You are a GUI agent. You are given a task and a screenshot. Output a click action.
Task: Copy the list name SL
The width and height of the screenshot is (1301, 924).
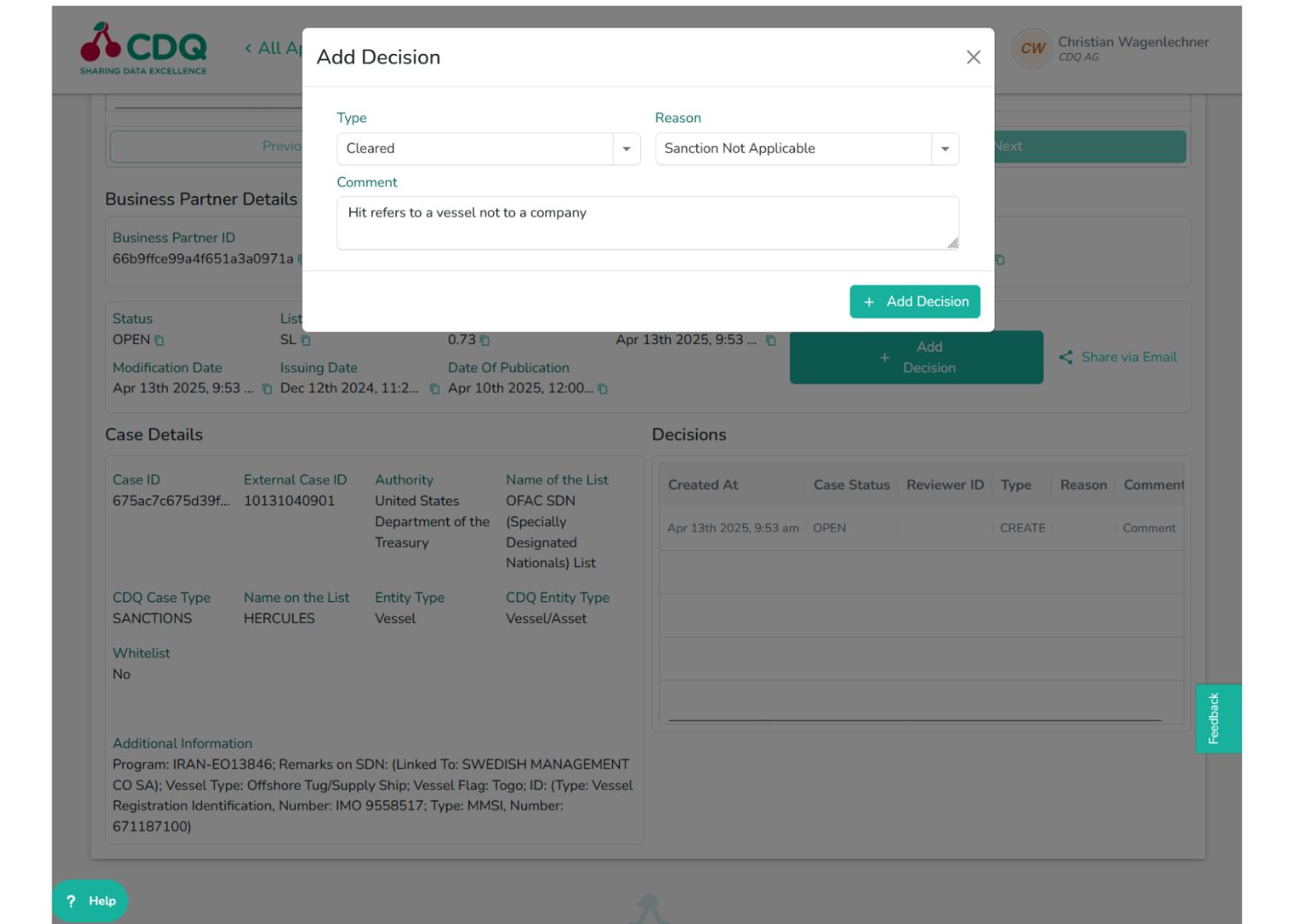coord(307,340)
